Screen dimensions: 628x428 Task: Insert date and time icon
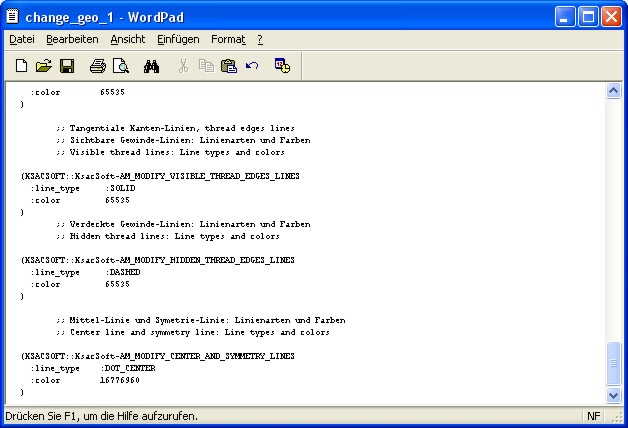(x=282, y=66)
